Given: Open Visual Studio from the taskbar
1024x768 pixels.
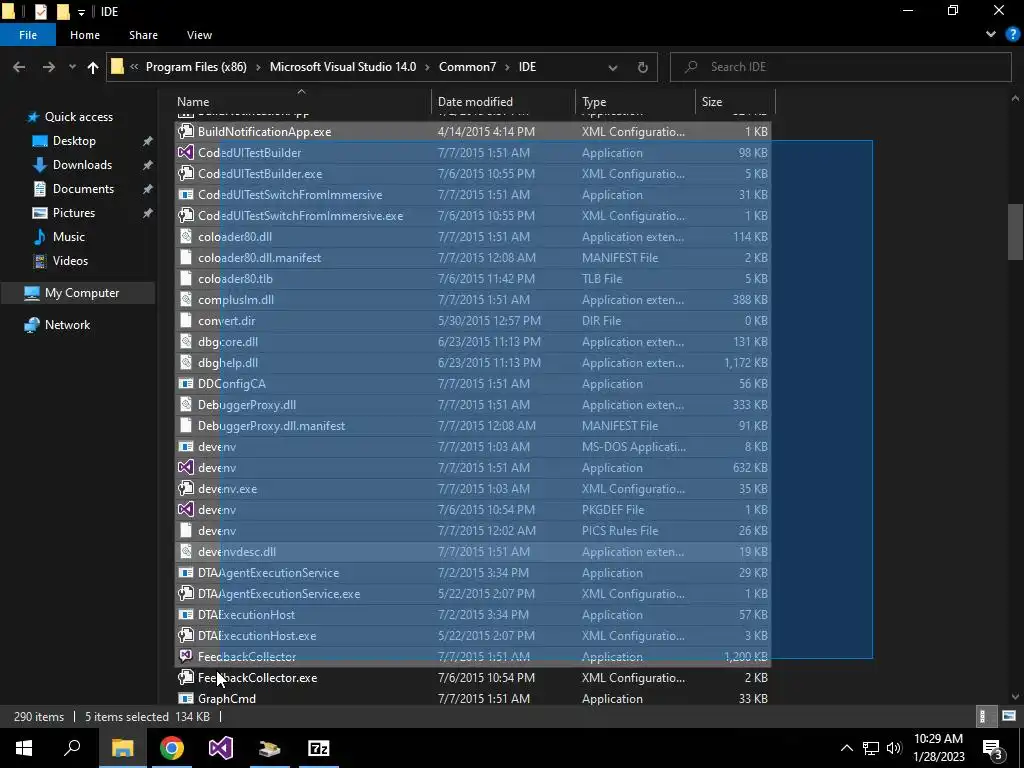Looking at the screenshot, I should click(221, 748).
